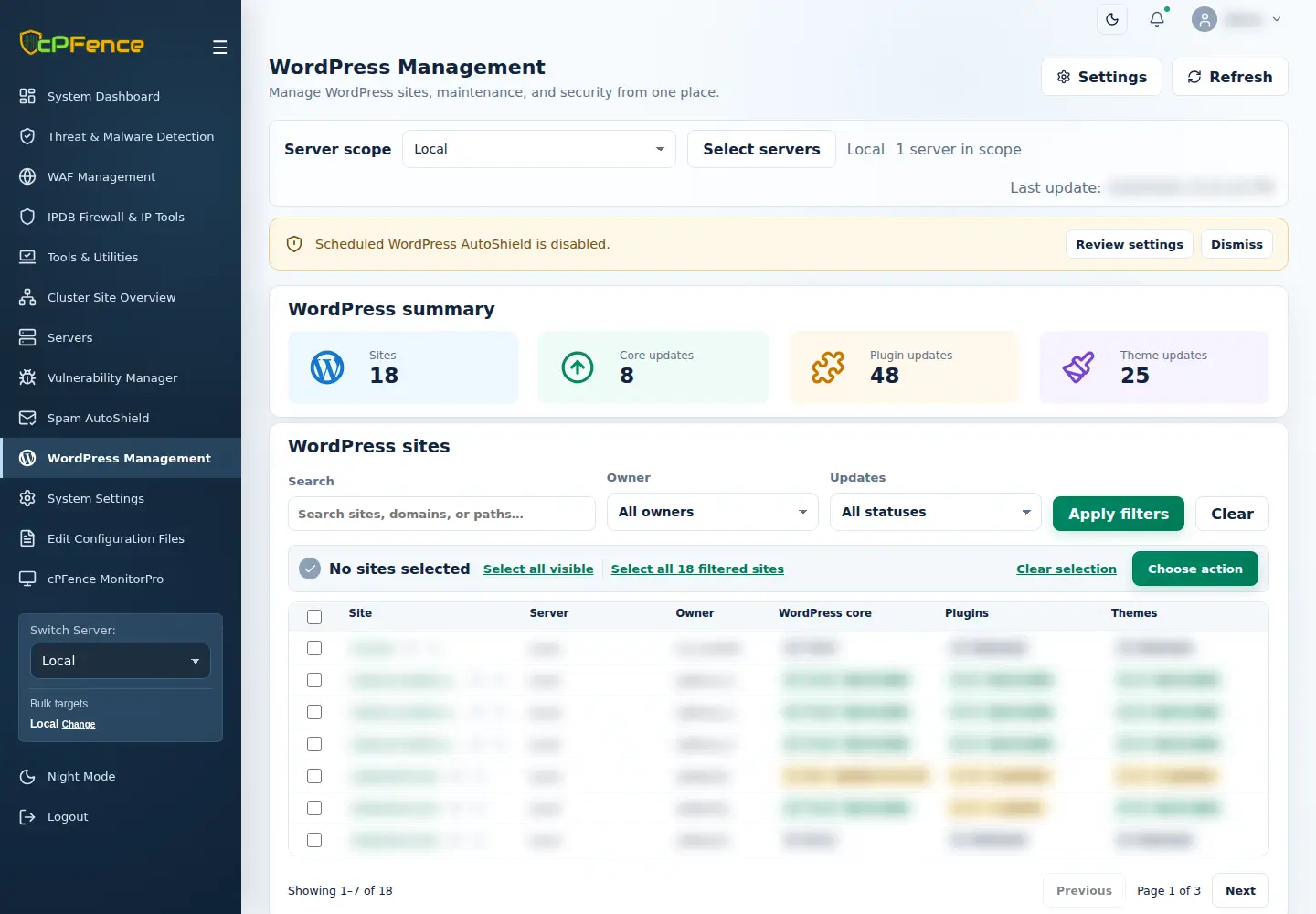Click the System Dashboard grid icon

[x=27, y=96]
